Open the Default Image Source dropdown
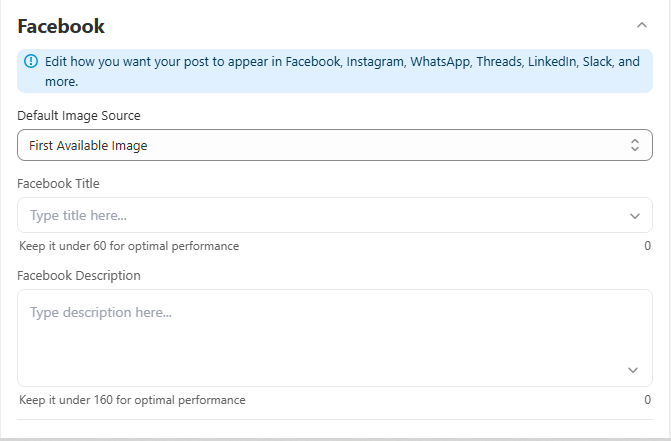The image size is (671, 441). click(335, 145)
